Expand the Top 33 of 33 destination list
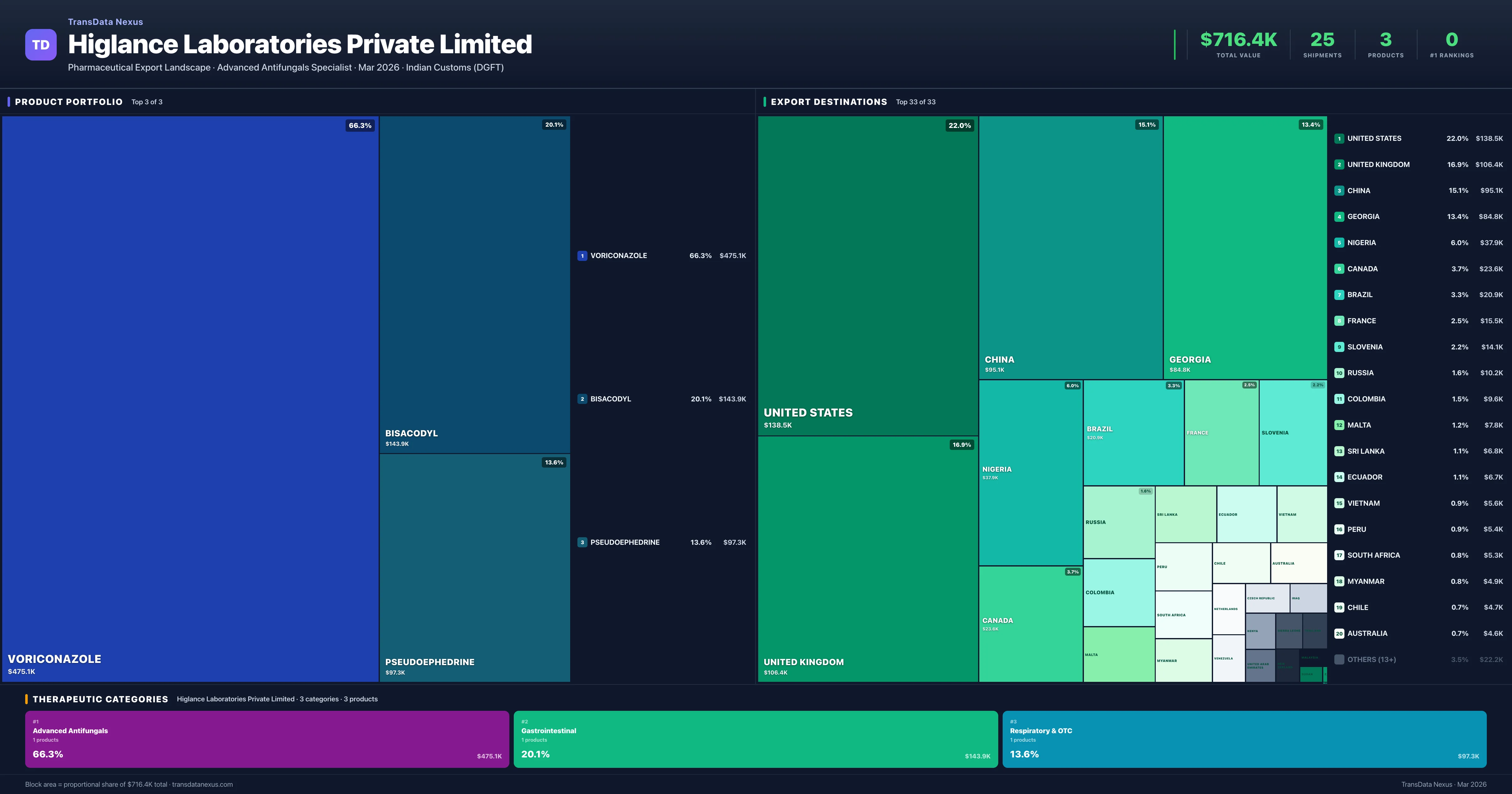The image size is (1512, 794). (x=916, y=101)
